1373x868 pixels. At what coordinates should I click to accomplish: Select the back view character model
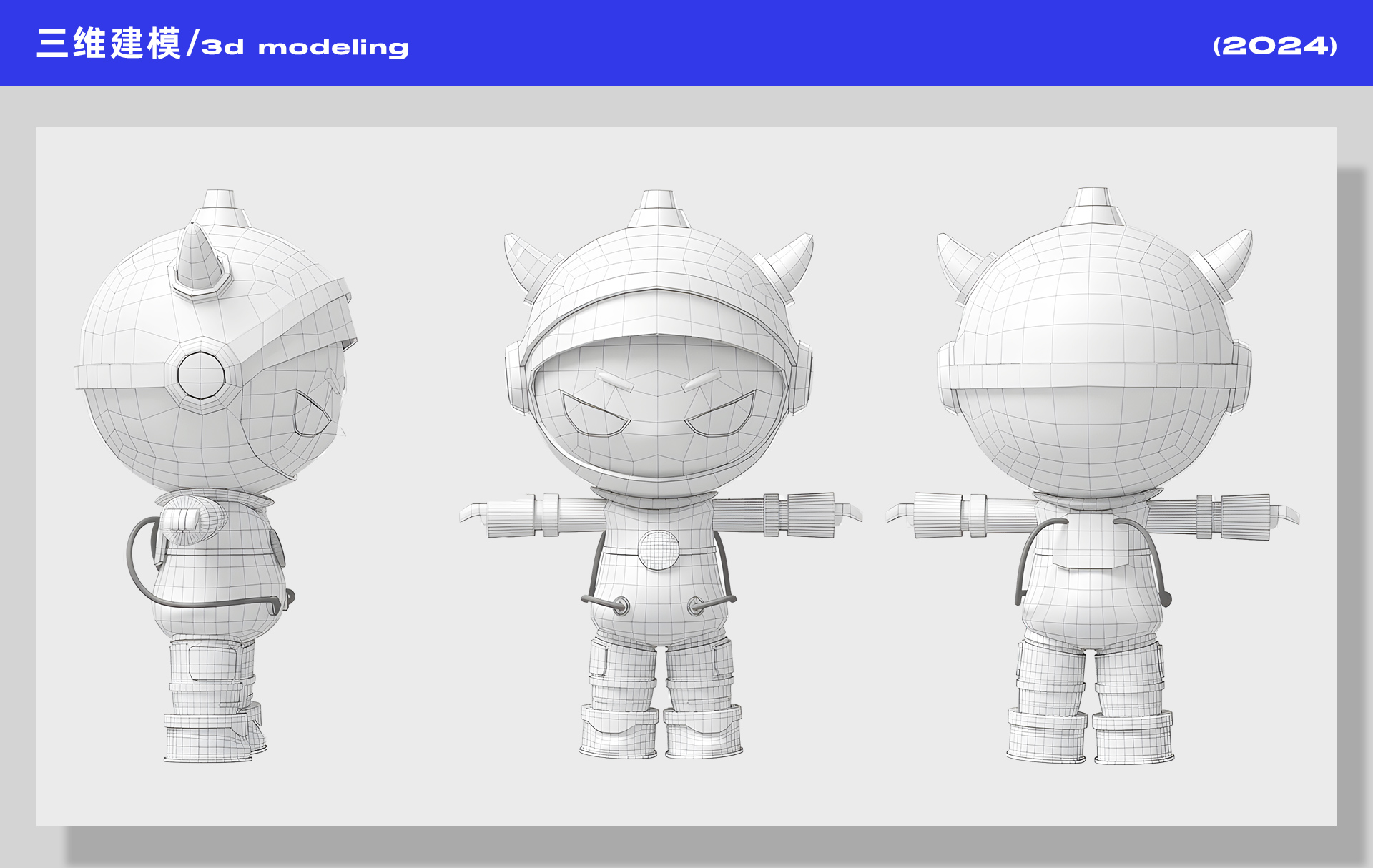pos(1093,476)
